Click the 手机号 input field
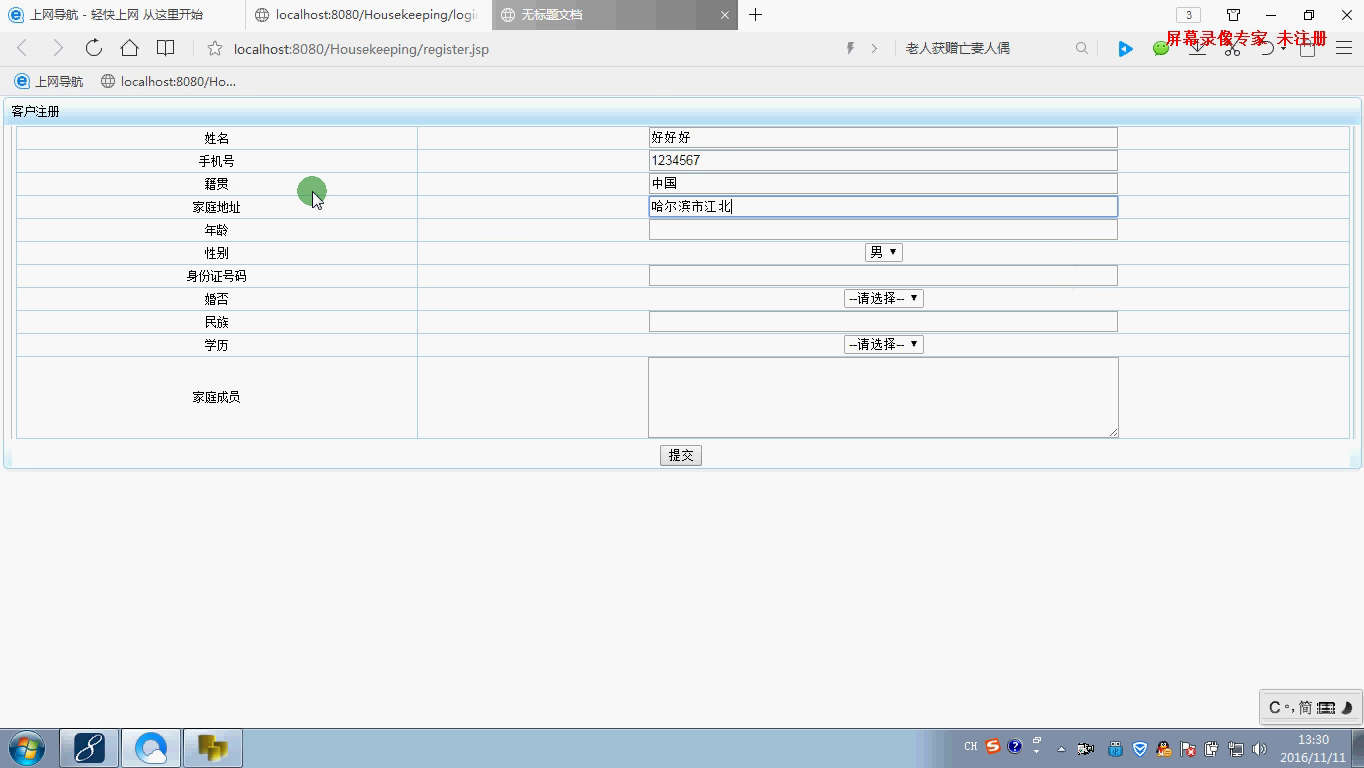 883,160
